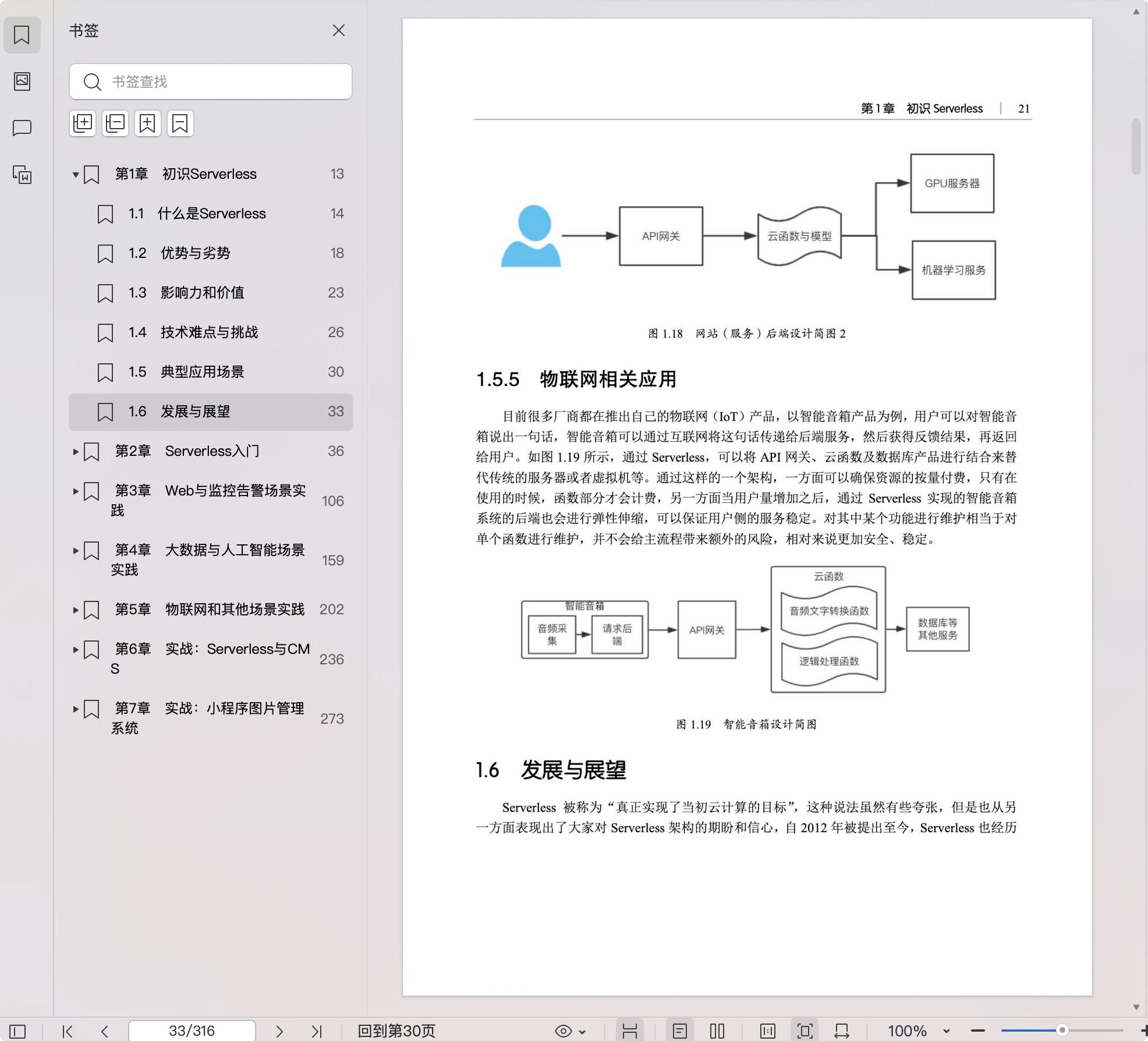Click caption 图 1.19 智能音箱设计简图
The image size is (1148, 1041).
[747, 724]
